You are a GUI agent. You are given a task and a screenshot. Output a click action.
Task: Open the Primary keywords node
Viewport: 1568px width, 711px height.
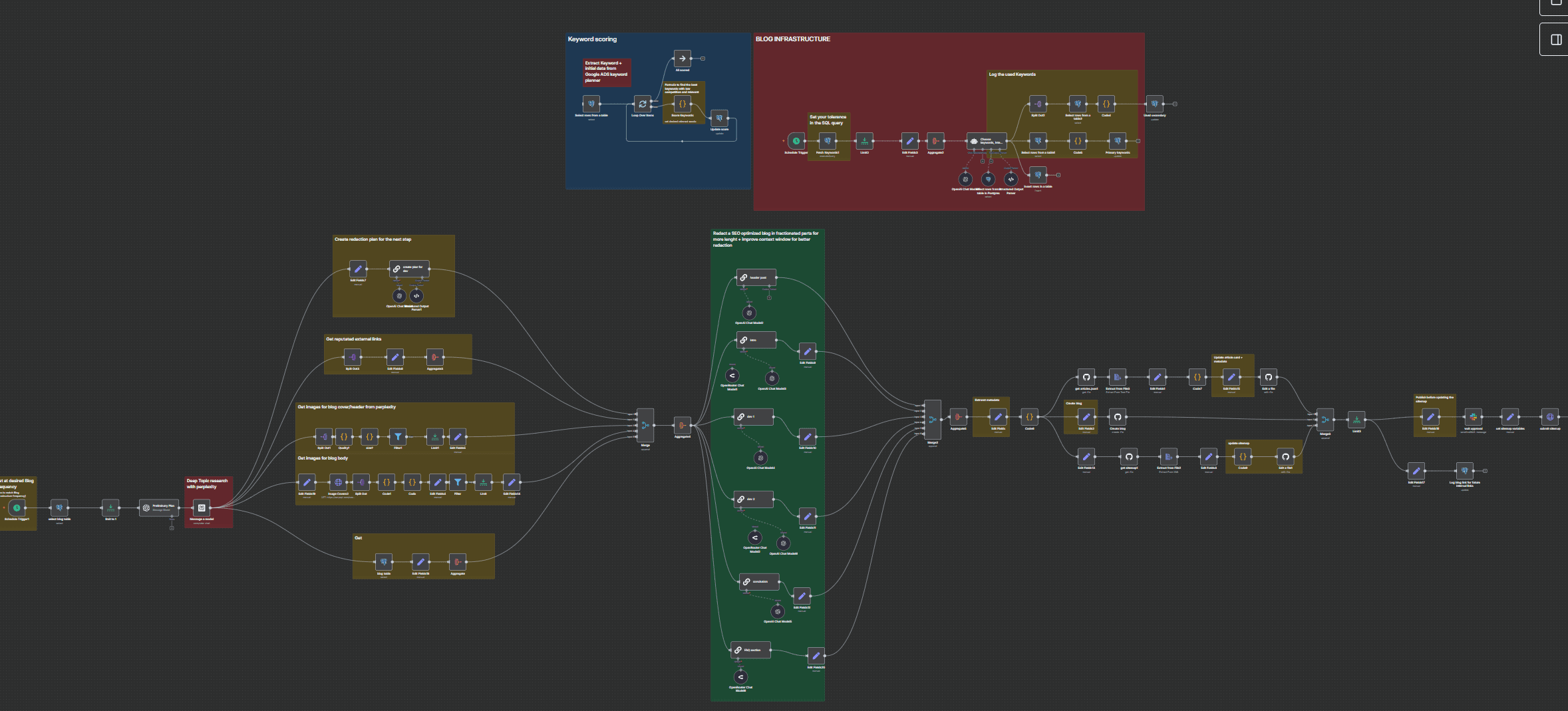click(1118, 141)
